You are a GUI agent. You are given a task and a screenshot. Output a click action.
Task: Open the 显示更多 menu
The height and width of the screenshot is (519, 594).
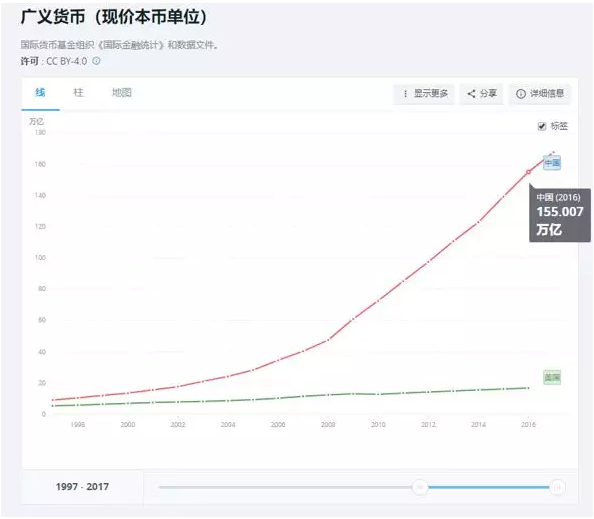click(424, 94)
